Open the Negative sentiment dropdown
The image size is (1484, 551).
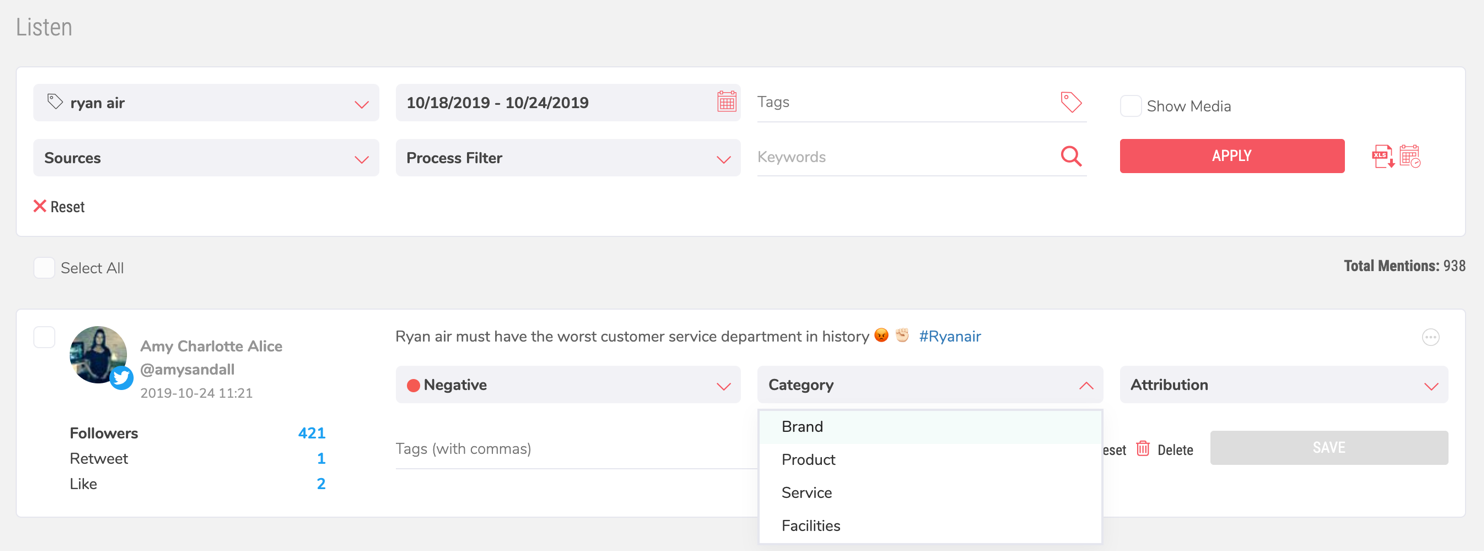point(568,385)
